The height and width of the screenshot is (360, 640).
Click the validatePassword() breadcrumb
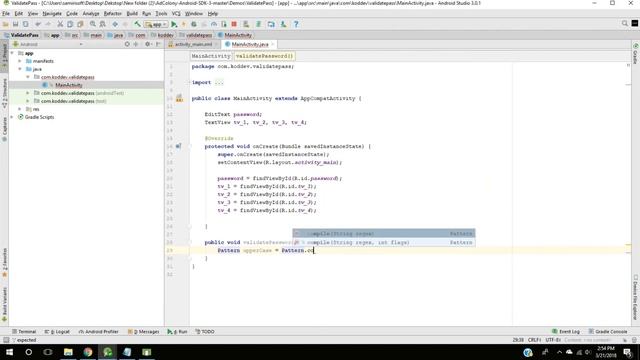264,56
